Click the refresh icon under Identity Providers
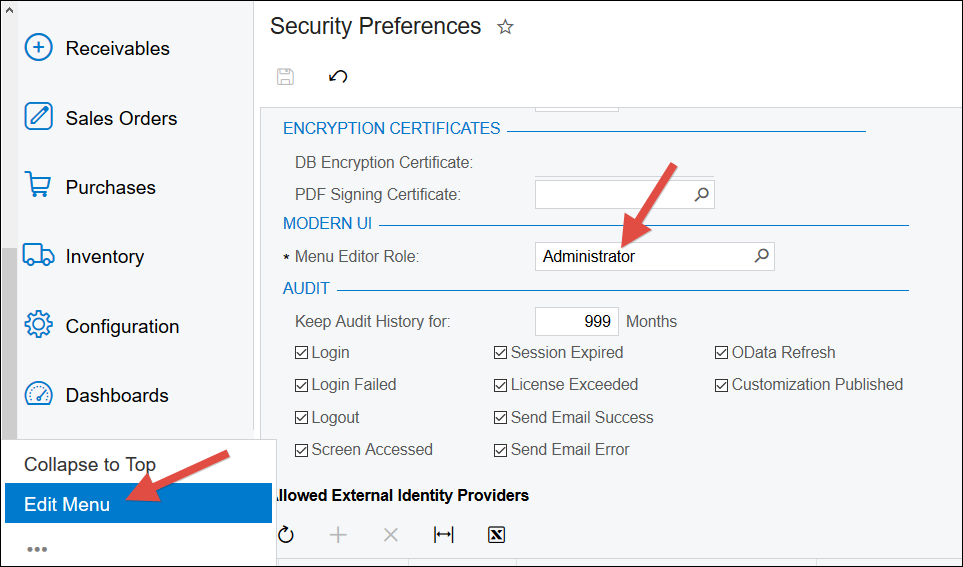Screen dimensions: 963x567 point(286,534)
